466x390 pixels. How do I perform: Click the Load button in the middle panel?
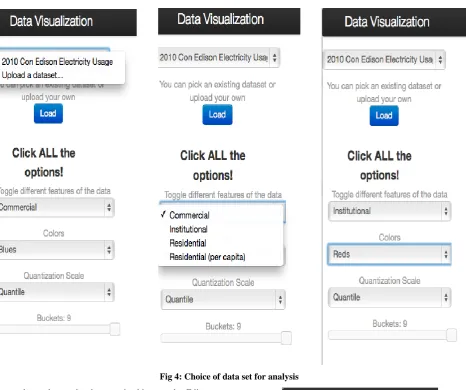217,115
